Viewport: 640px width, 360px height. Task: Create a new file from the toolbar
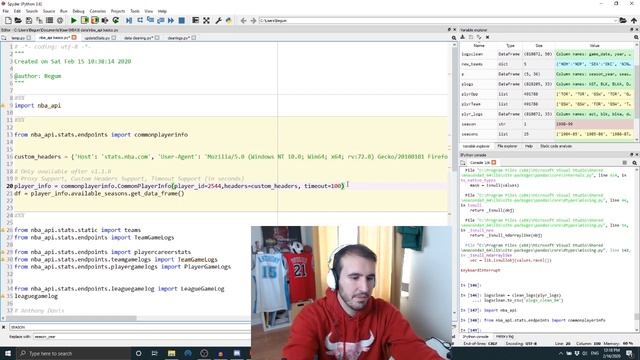tap(8, 20)
